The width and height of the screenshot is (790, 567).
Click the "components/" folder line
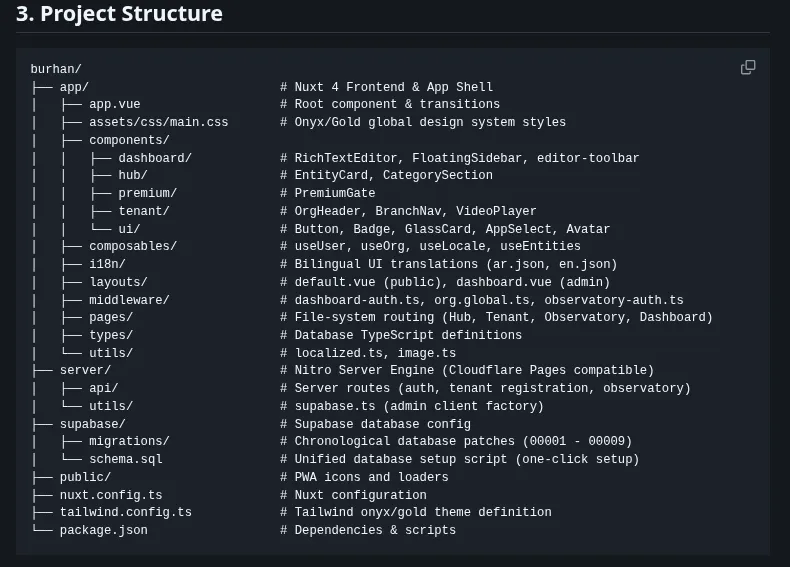pyautogui.click(x=129, y=140)
